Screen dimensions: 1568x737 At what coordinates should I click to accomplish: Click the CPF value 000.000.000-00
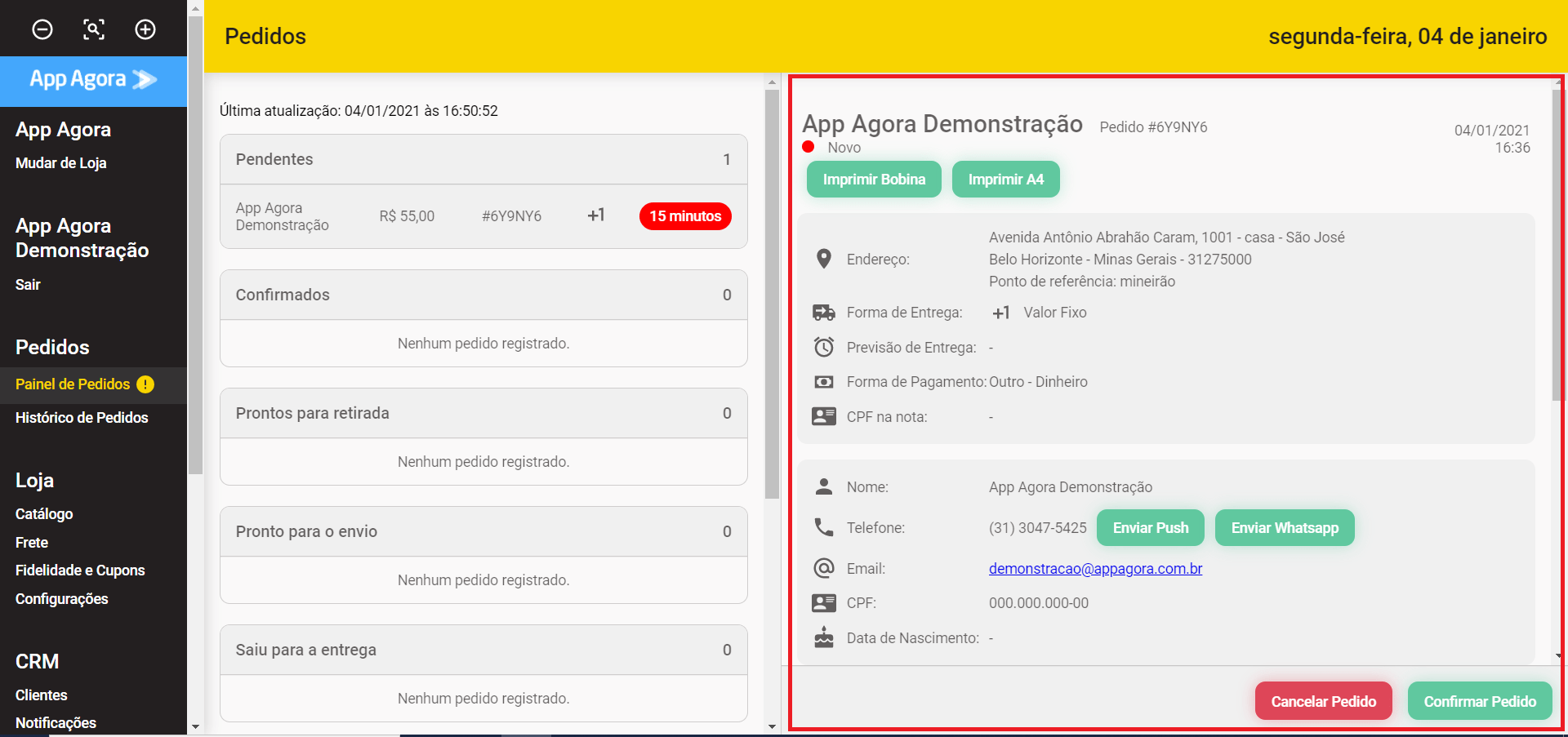(1039, 603)
